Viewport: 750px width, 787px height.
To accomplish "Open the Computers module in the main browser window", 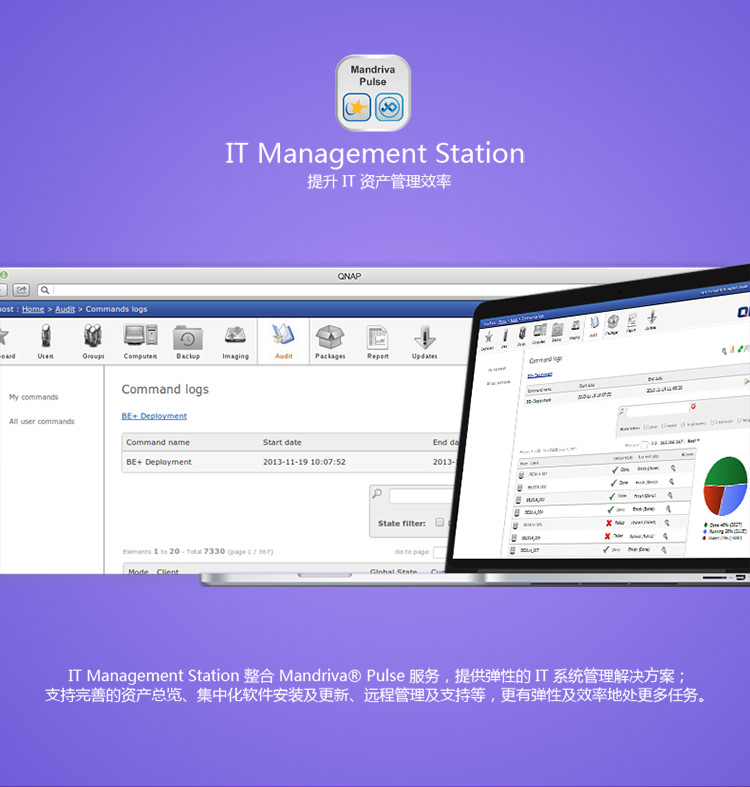I will coord(141,341).
